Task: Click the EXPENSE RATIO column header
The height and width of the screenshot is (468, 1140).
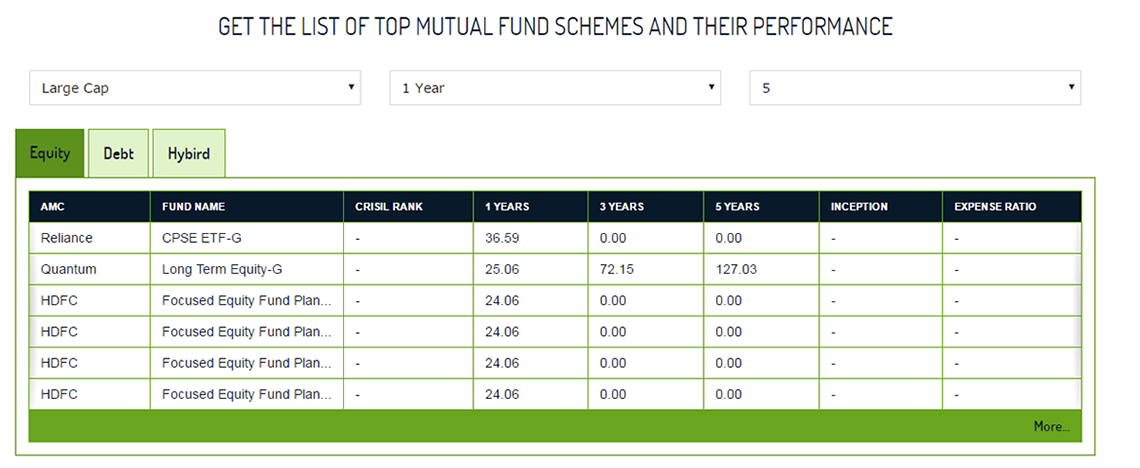Action: [995, 207]
